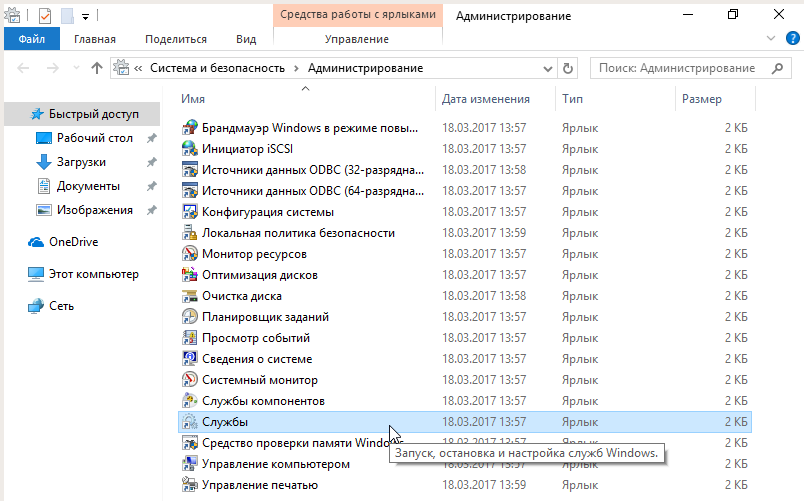Unpin Рабочий стол using its pin icon
The width and height of the screenshot is (804, 501).
152,138
